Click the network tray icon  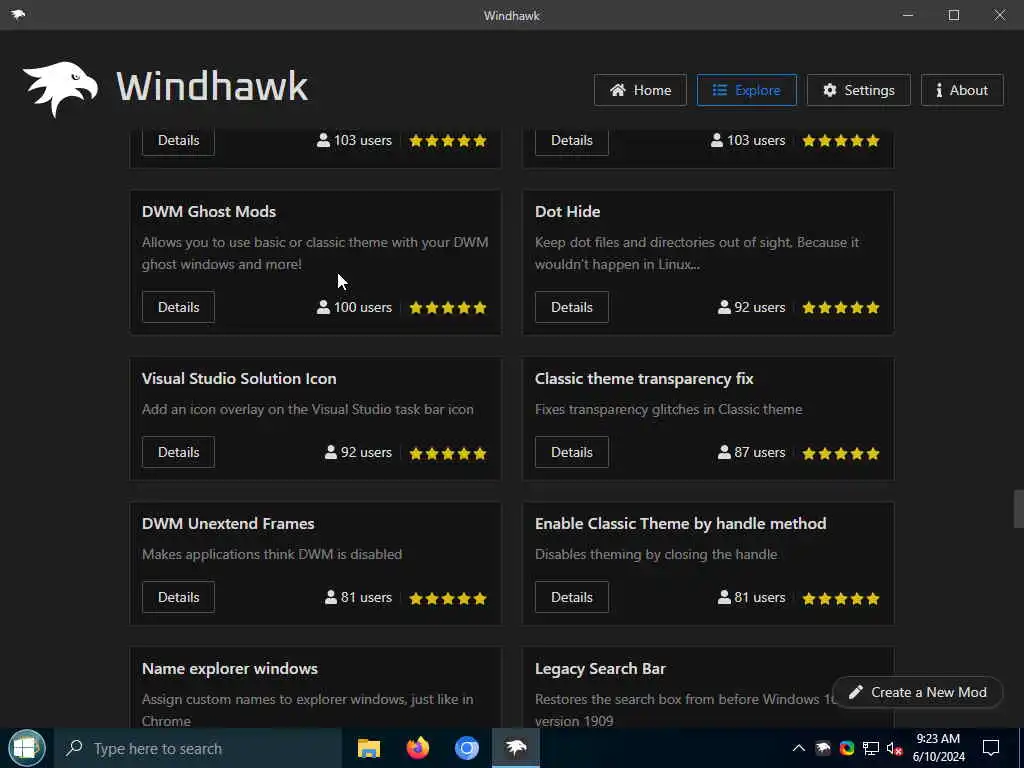[x=871, y=748]
